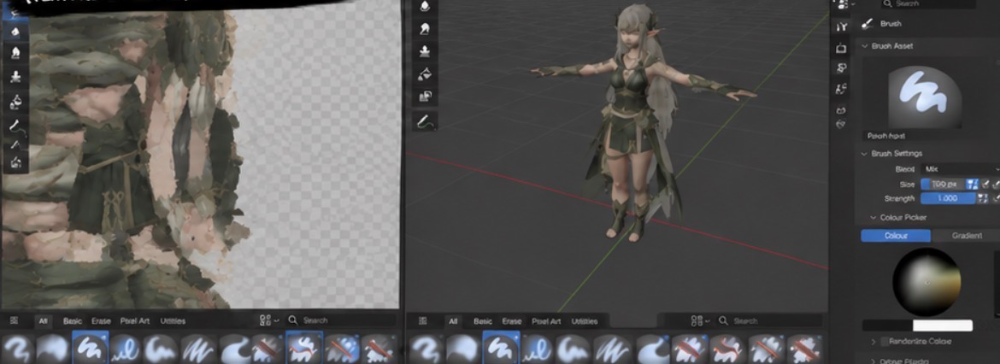
Task: Select the Smear tool in the 3D viewport toolbar
Action: (x=425, y=28)
